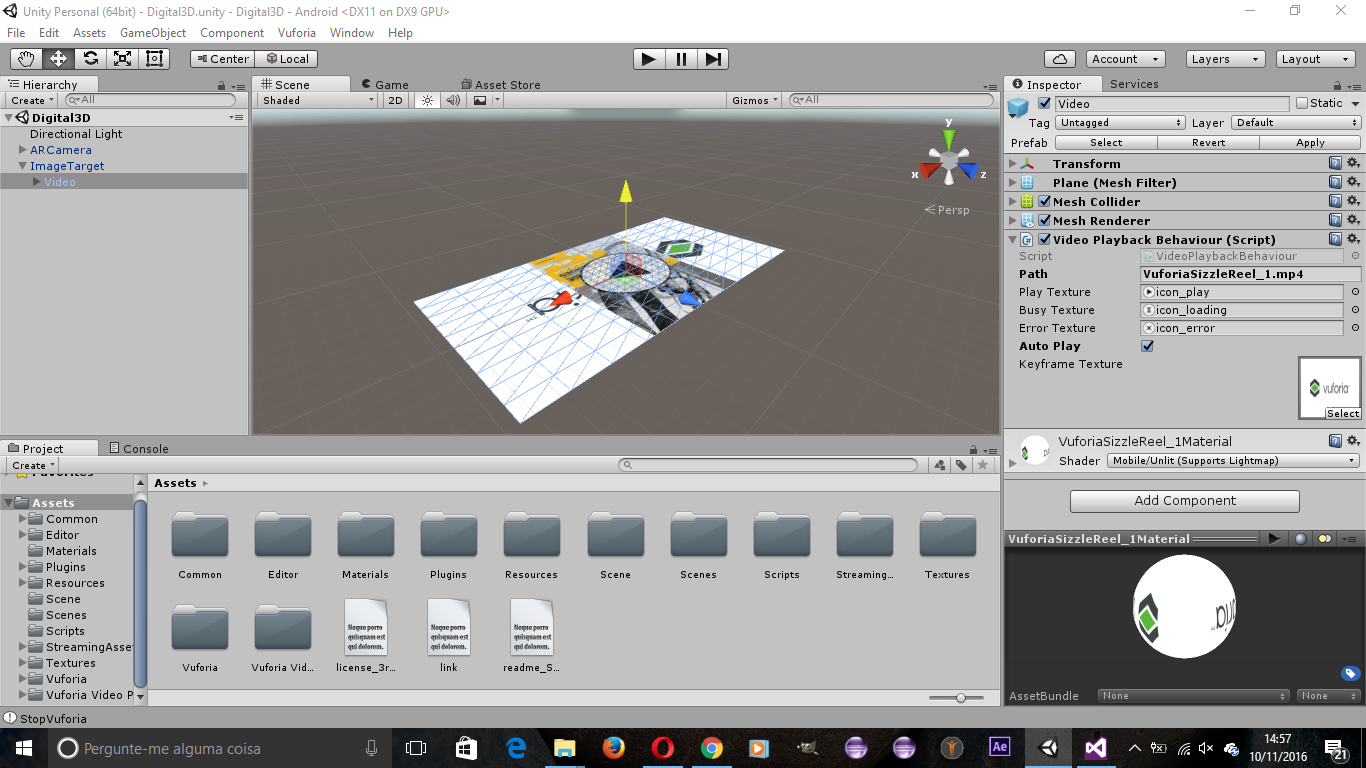Step forward one frame
Image resolution: width=1366 pixels, height=768 pixels.
coord(712,59)
